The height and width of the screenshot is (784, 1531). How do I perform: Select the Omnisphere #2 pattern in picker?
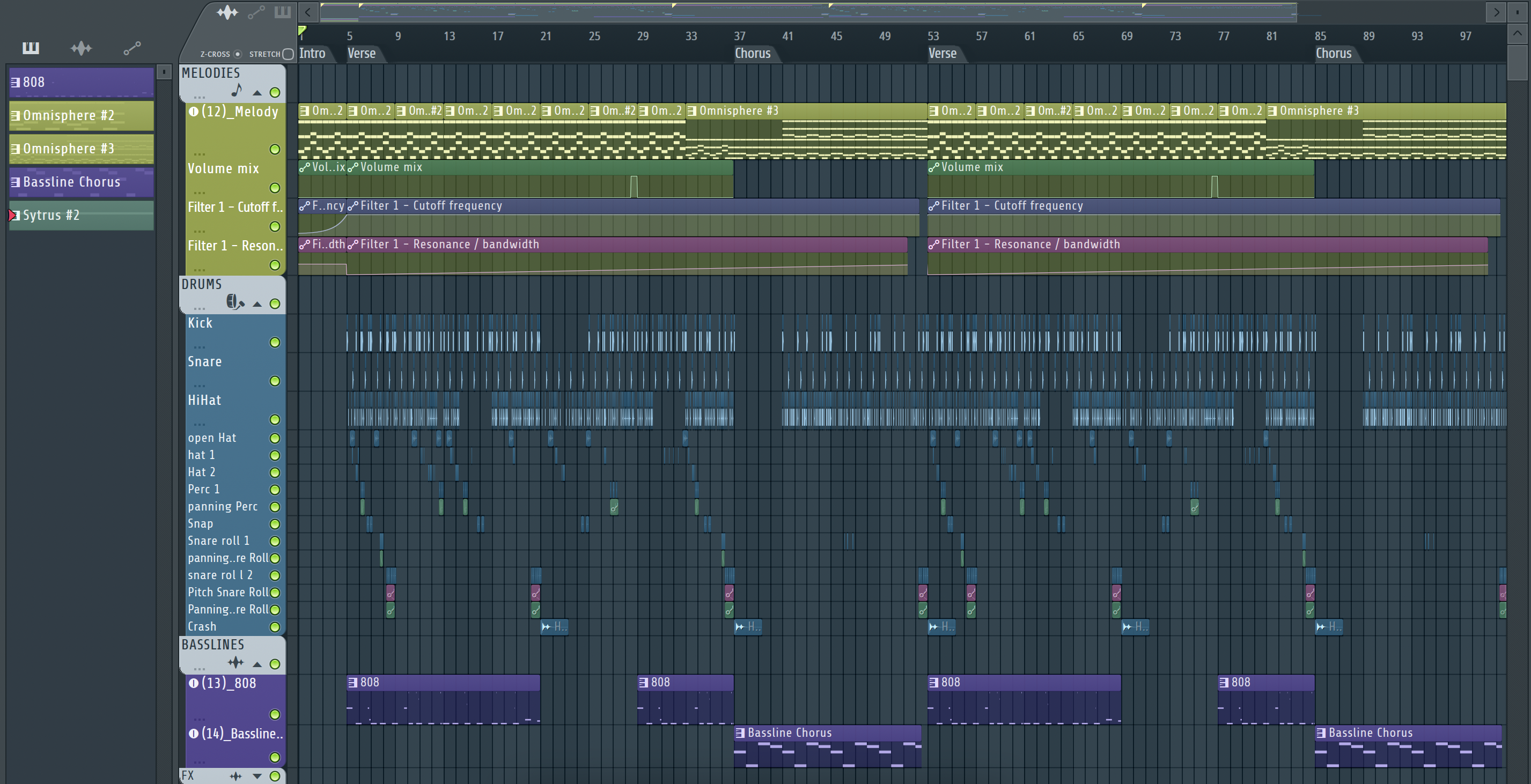tap(82, 115)
